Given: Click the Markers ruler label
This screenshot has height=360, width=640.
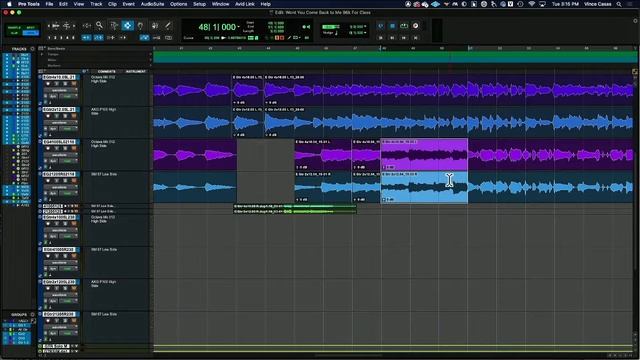Looking at the screenshot, I should [54, 66].
